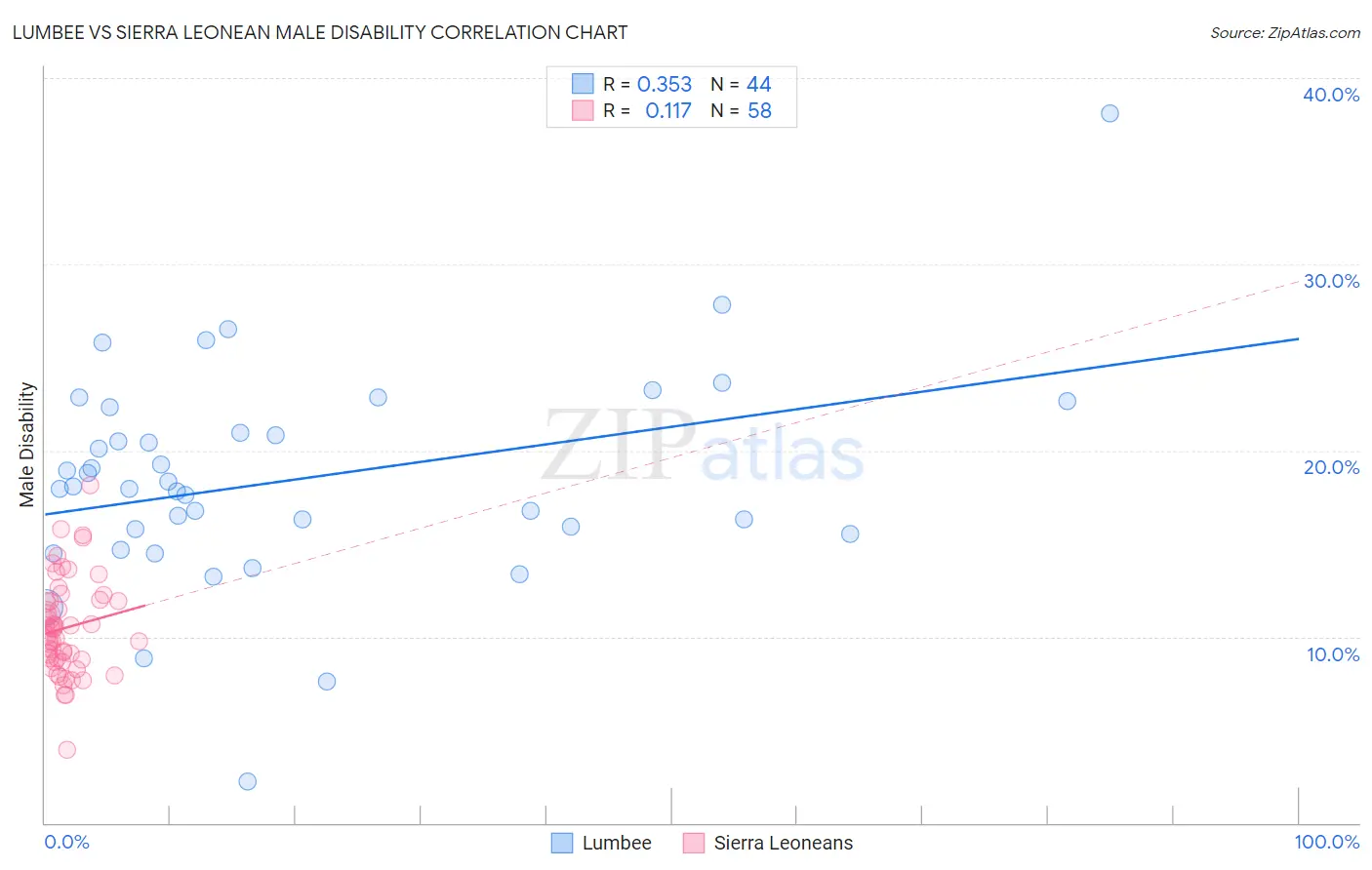Viewport: 1372px width, 870px height.
Task: Click the lowest blue Lumbee data point
Action: tap(248, 781)
